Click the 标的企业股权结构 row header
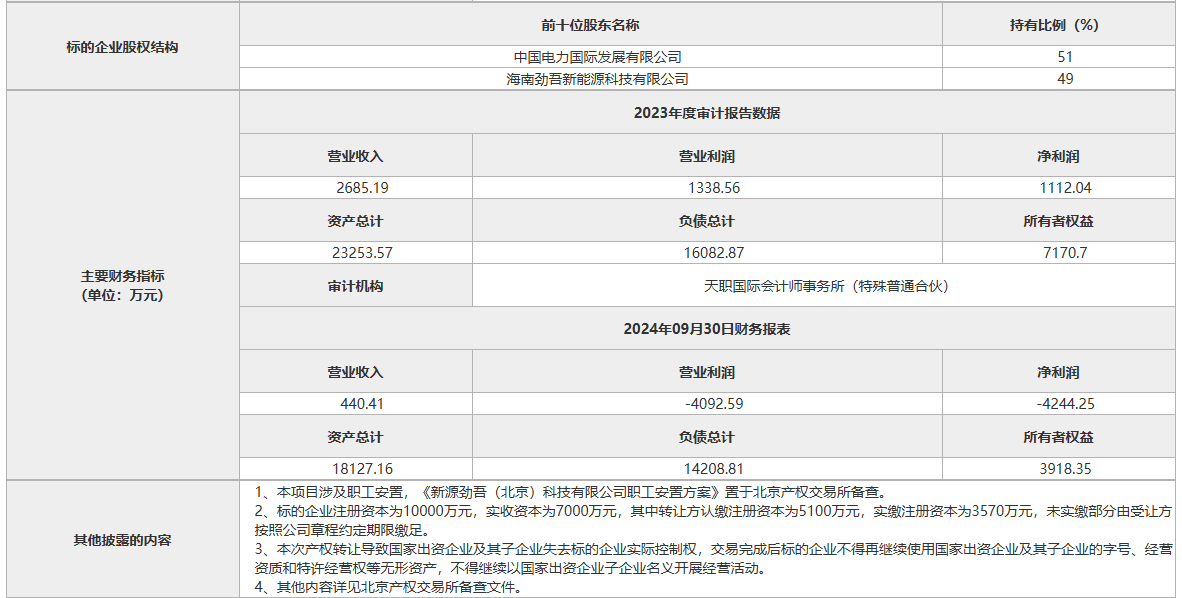The image size is (1182, 598). click(x=122, y=47)
